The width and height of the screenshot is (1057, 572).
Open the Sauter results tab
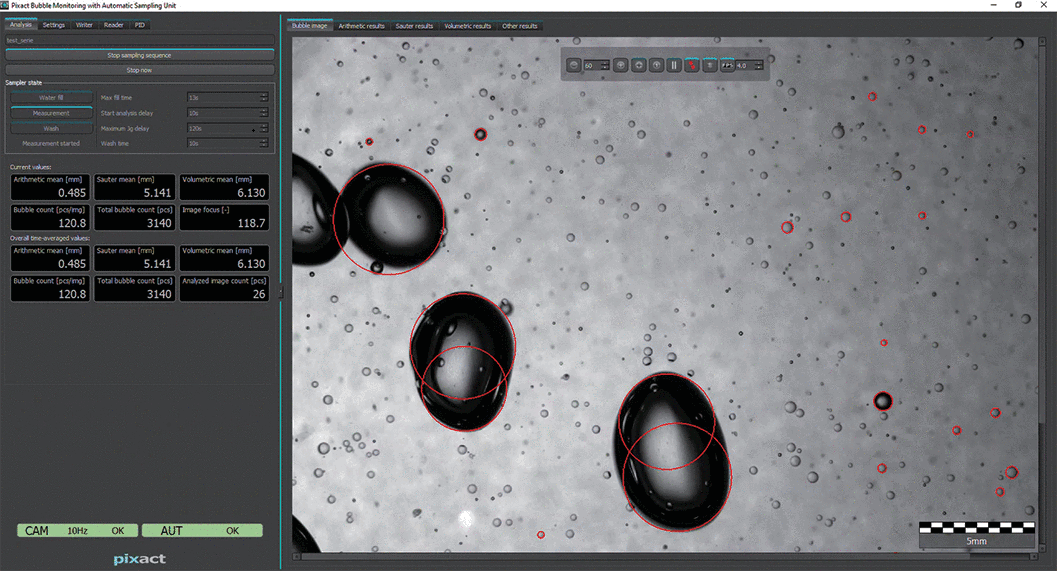click(x=414, y=26)
